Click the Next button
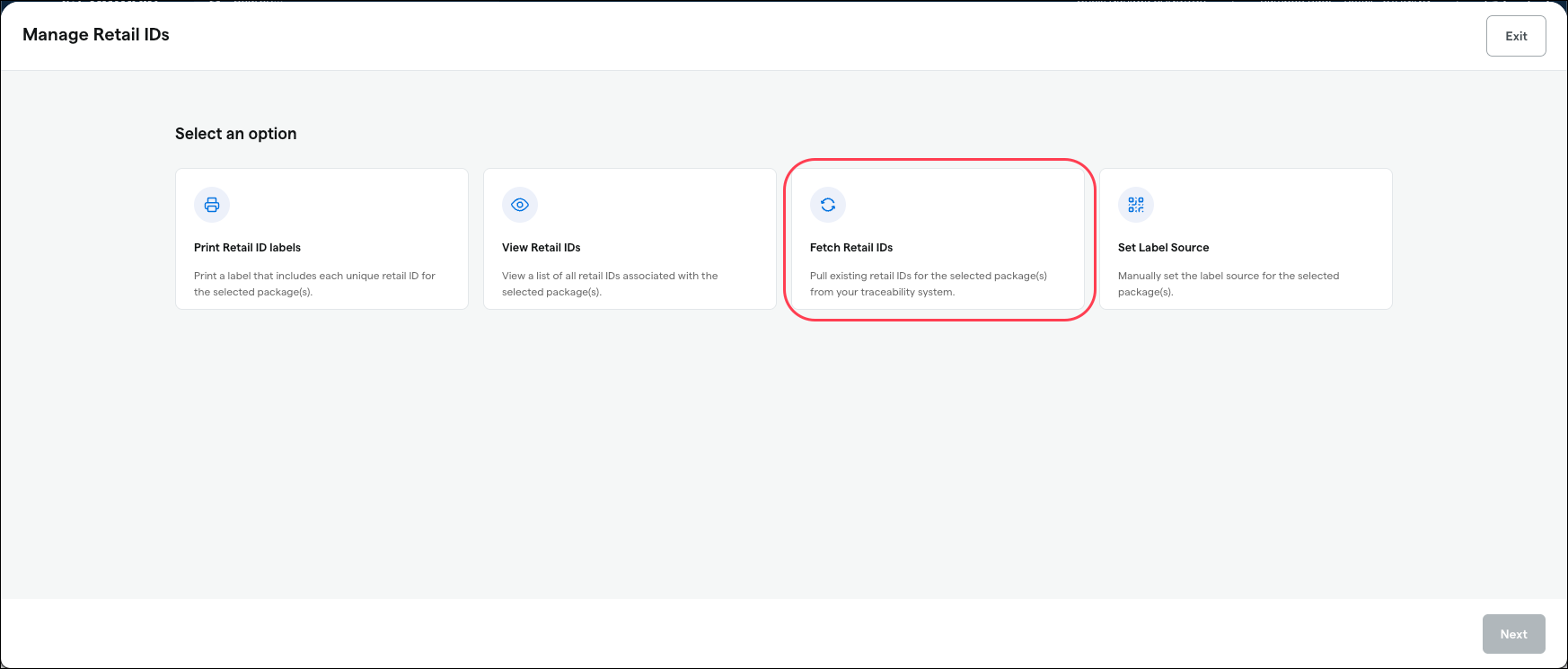The image size is (1568, 669). coord(1513,634)
